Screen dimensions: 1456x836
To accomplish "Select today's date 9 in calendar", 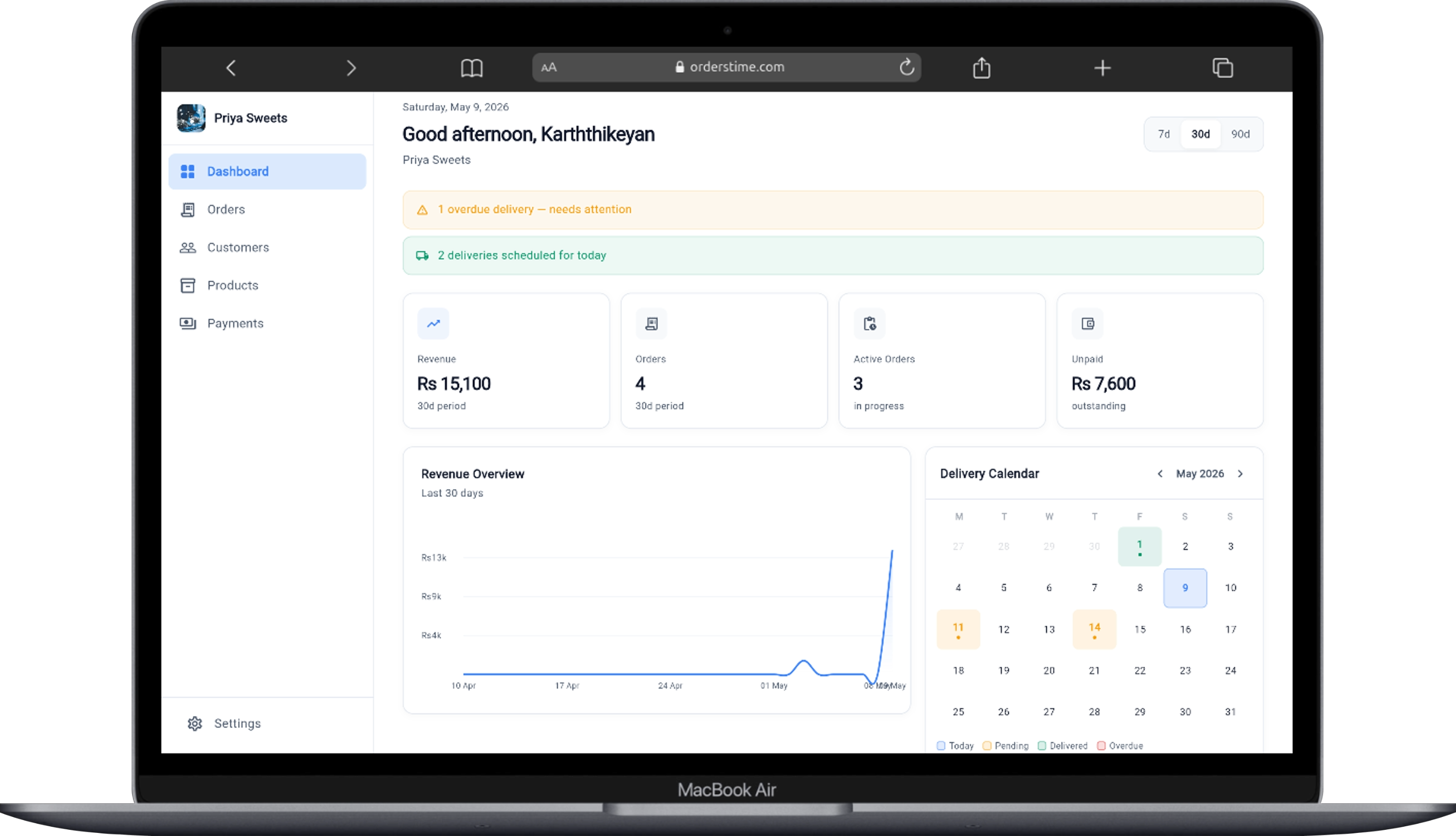I will pos(1185,588).
